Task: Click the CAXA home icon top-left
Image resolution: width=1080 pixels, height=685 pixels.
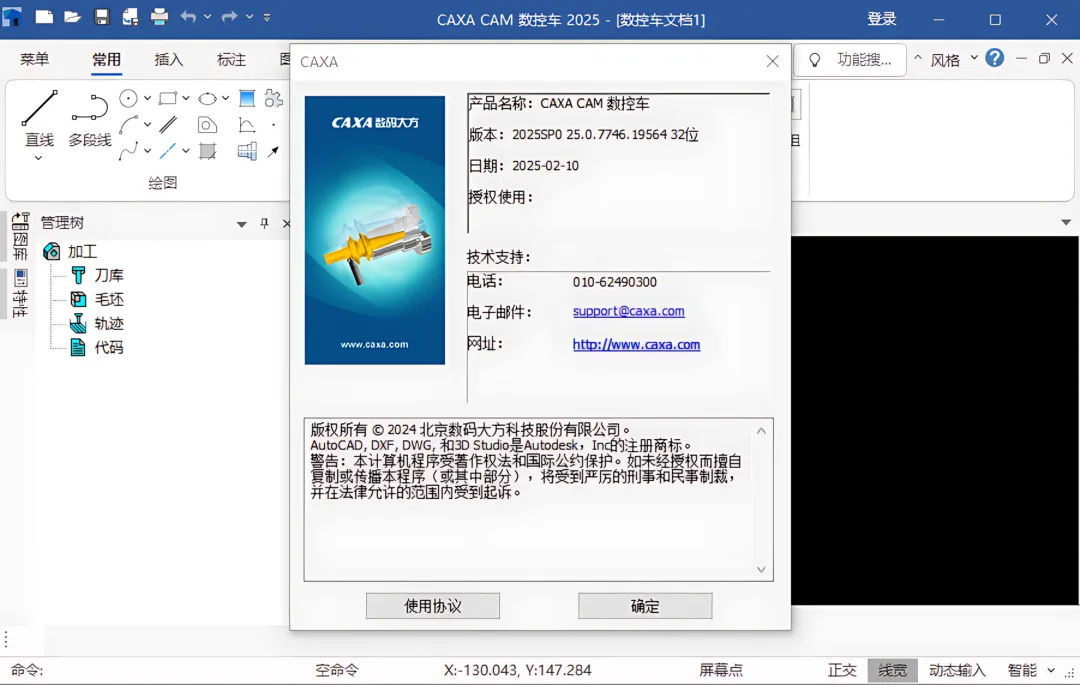Action: [x=12, y=17]
